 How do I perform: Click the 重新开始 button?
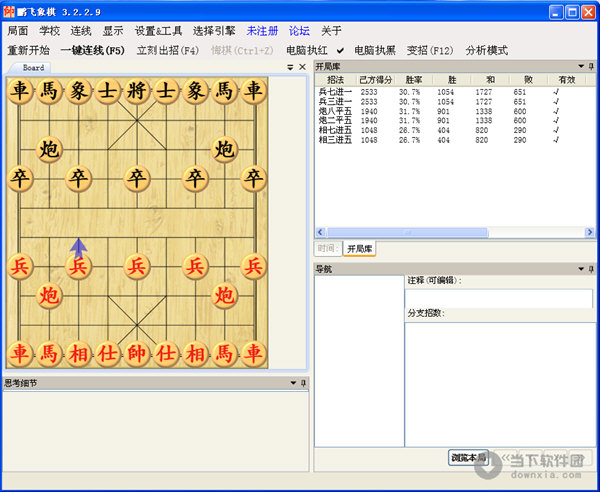(x=28, y=49)
